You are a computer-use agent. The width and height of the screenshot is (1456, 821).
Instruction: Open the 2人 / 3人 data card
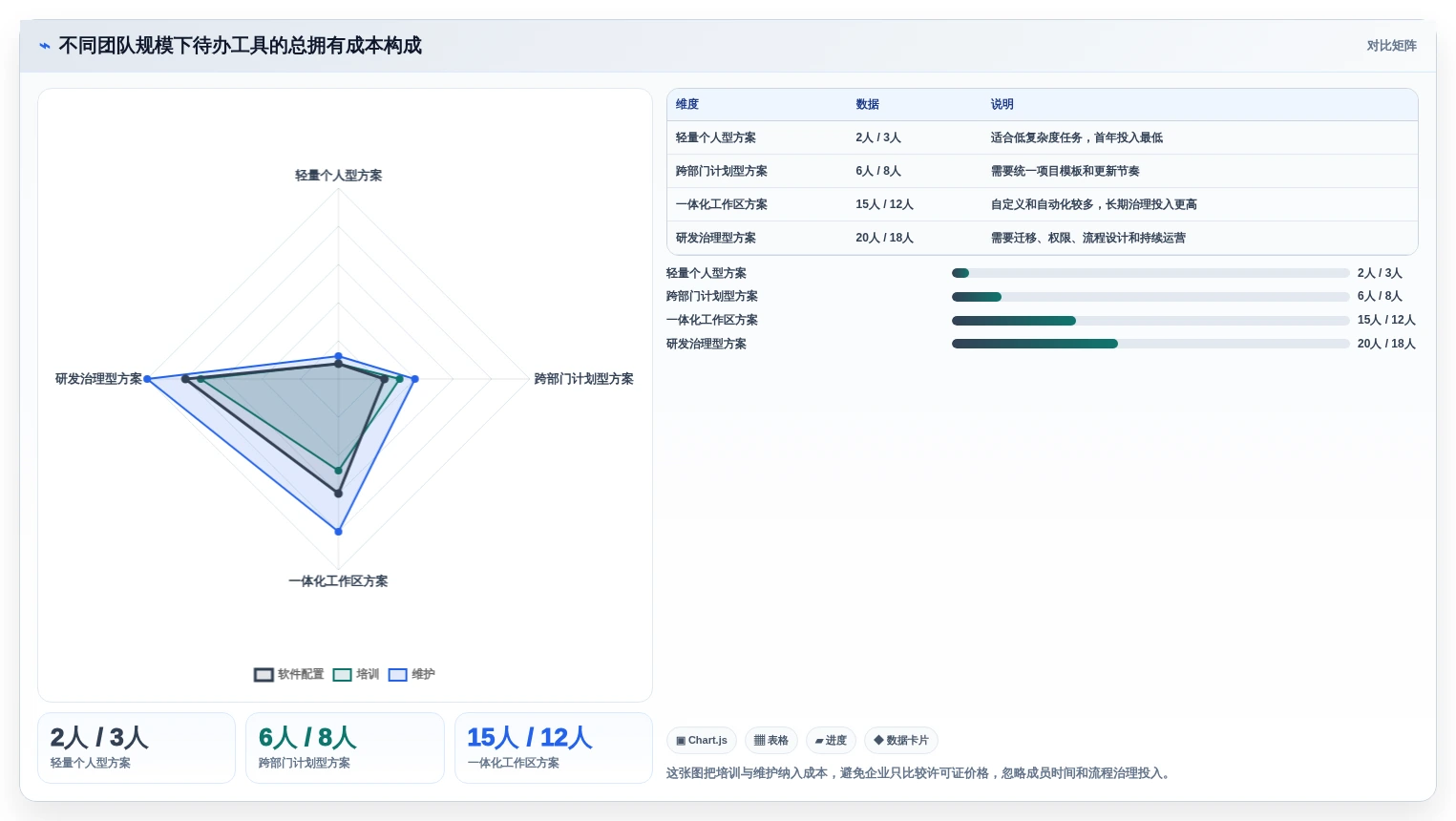pos(137,748)
